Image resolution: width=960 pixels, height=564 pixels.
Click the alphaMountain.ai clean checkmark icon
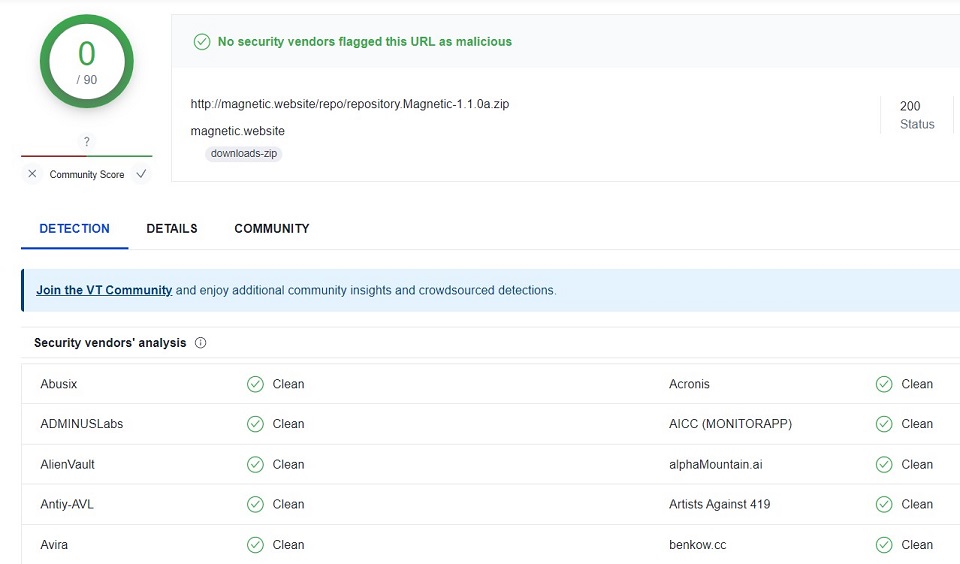tap(884, 464)
